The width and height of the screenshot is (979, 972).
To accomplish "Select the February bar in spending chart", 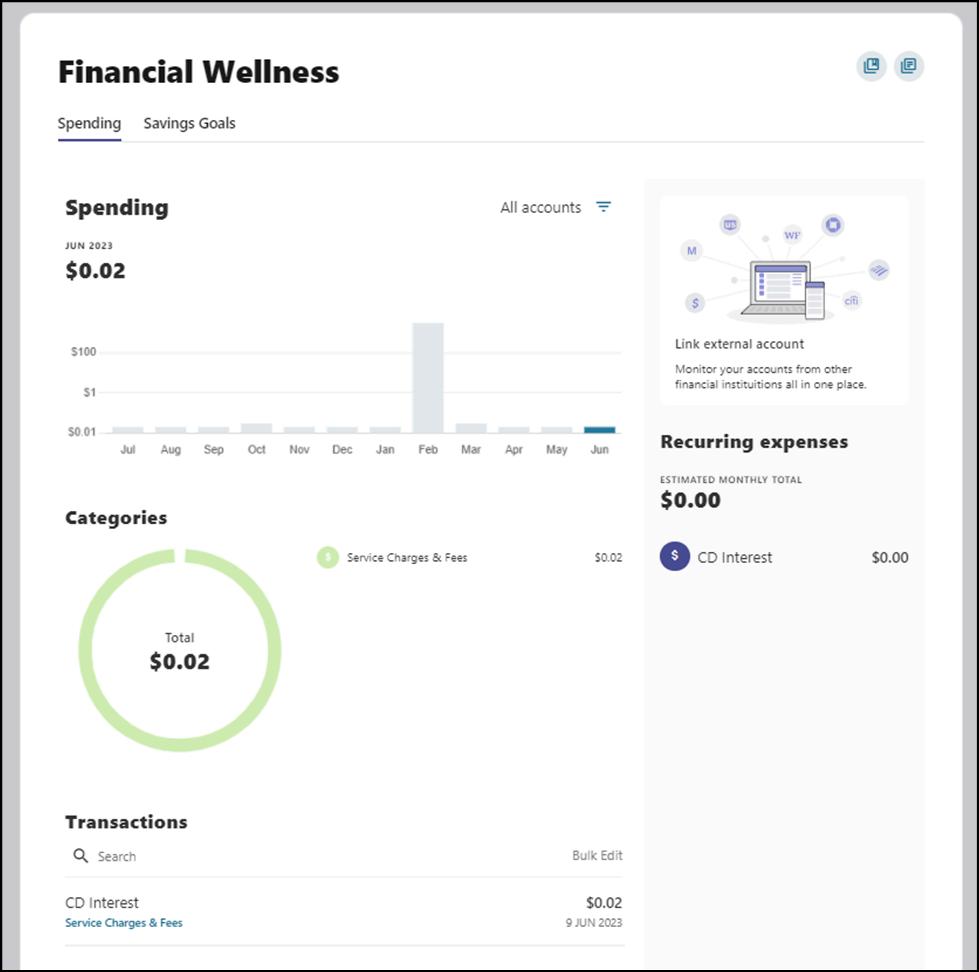I will [x=428, y=377].
